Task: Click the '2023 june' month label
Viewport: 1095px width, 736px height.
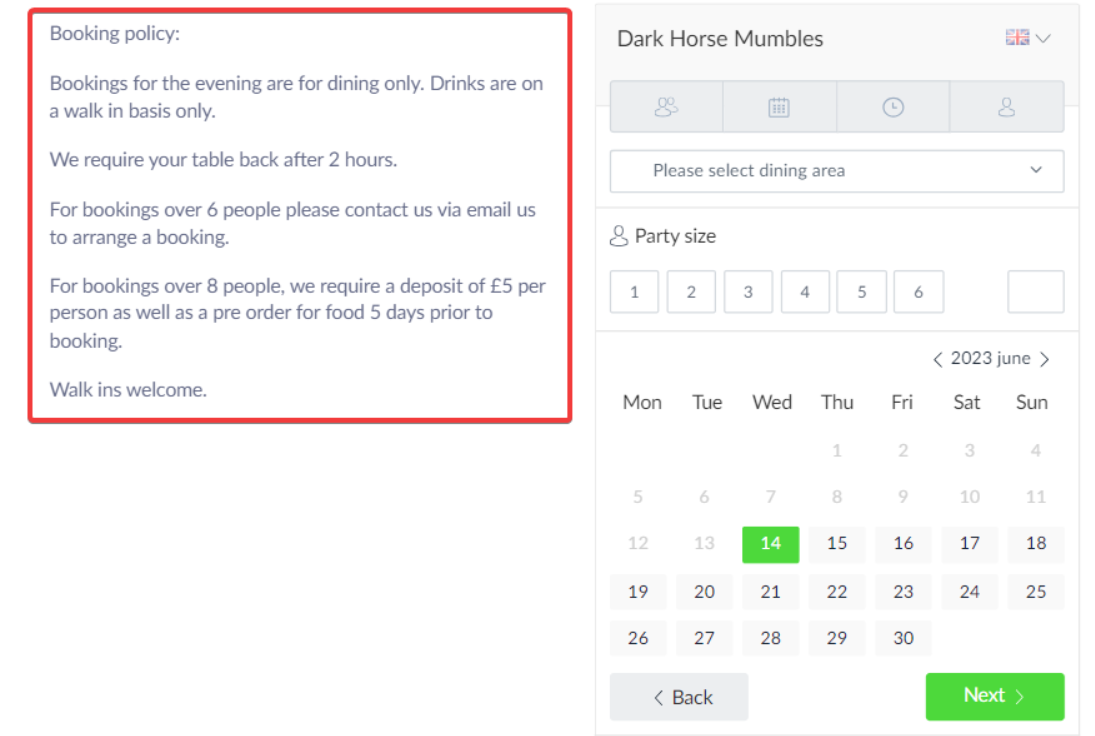Action: point(990,359)
